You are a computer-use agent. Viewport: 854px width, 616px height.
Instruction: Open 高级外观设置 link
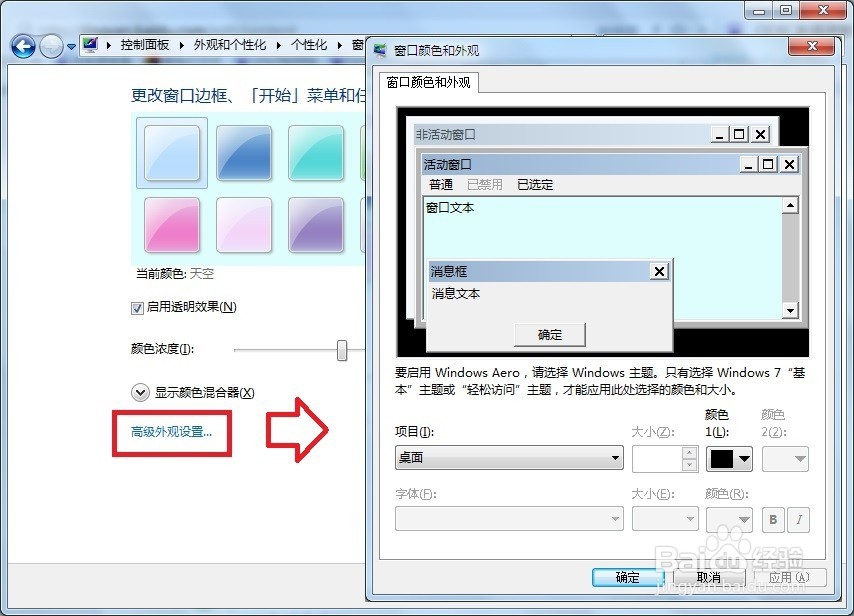[x=171, y=432]
